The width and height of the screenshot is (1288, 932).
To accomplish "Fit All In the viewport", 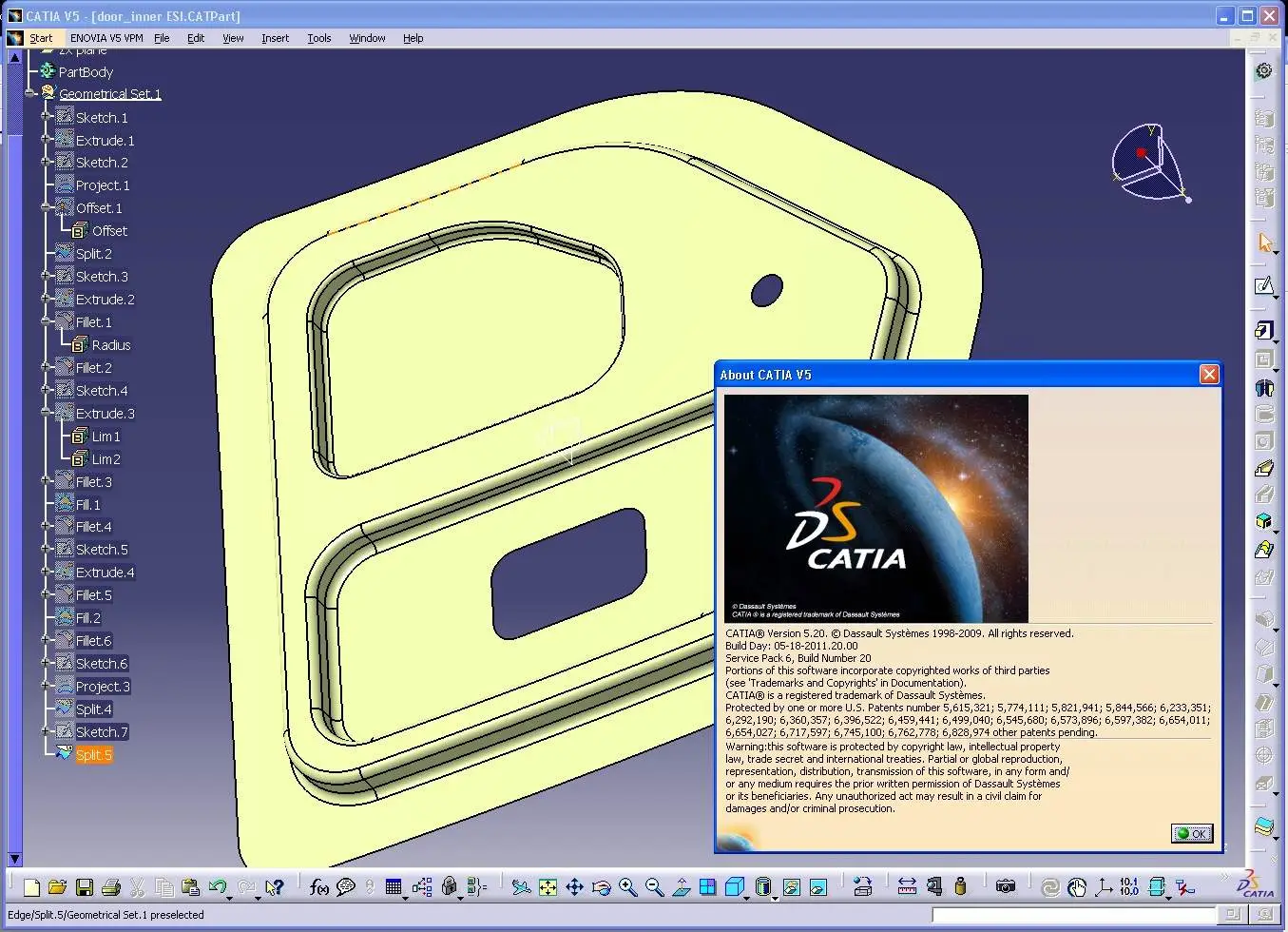I will pos(548,887).
